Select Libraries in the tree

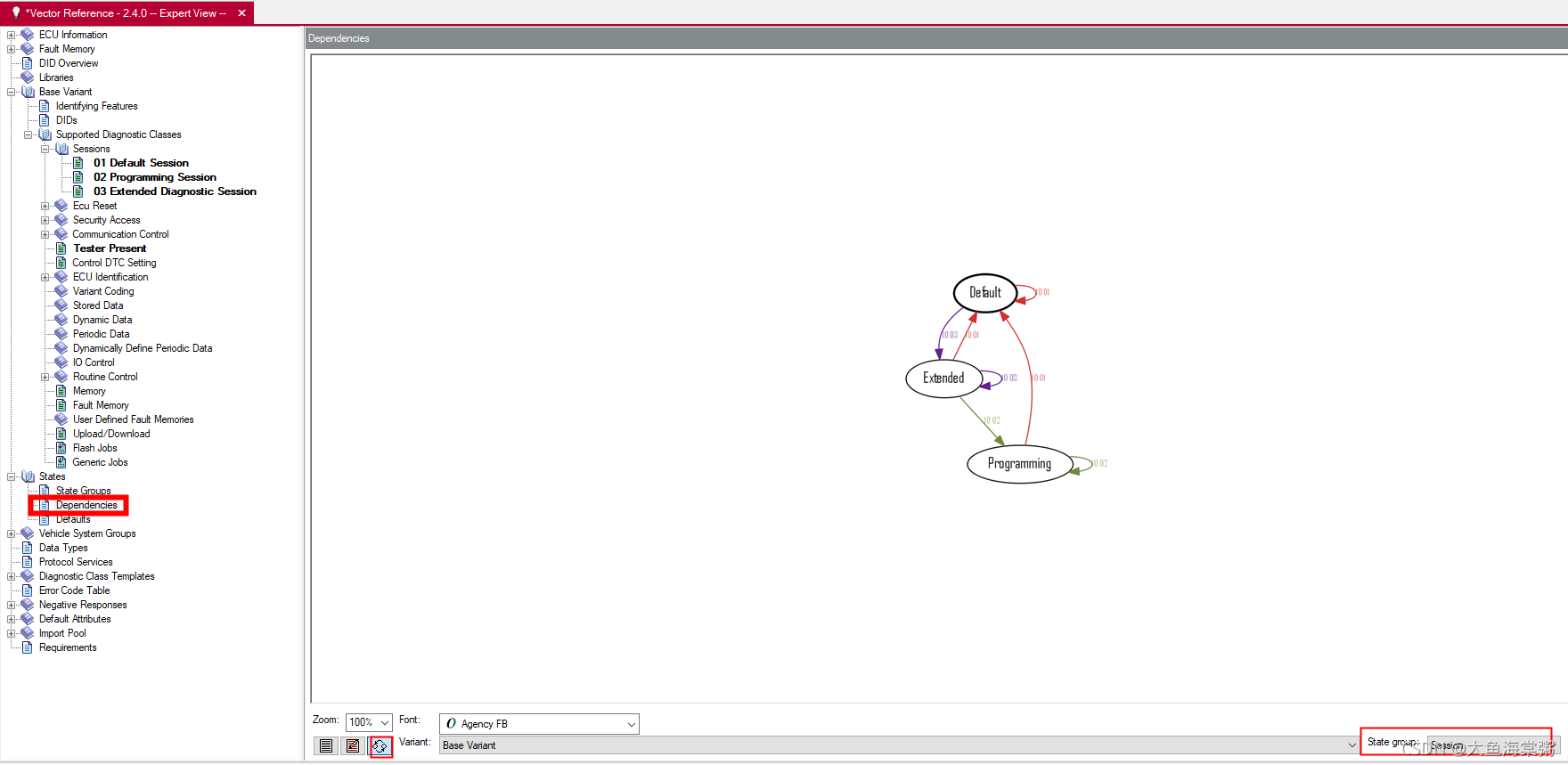(x=56, y=77)
